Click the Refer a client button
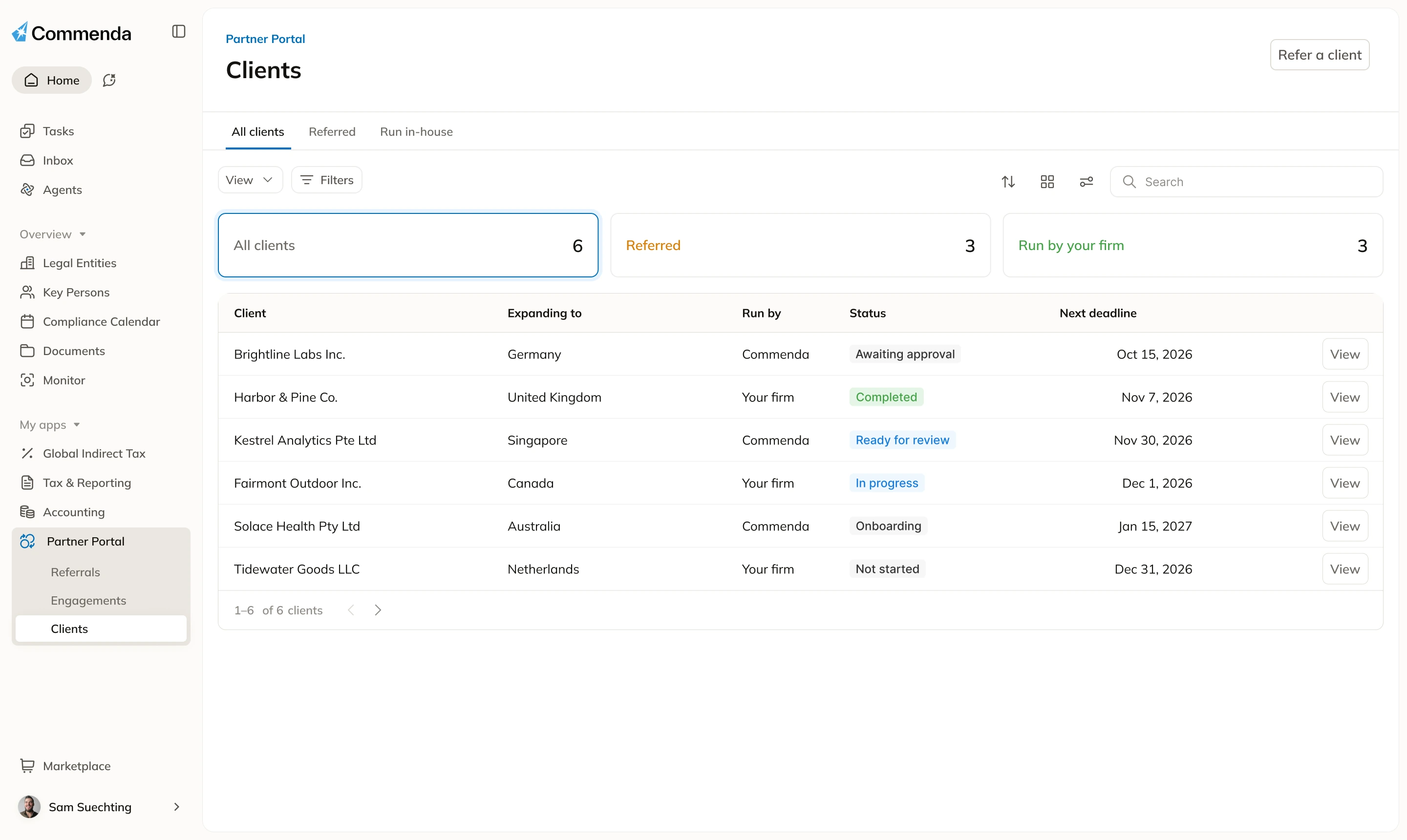The height and width of the screenshot is (840, 1407). click(x=1320, y=56)
